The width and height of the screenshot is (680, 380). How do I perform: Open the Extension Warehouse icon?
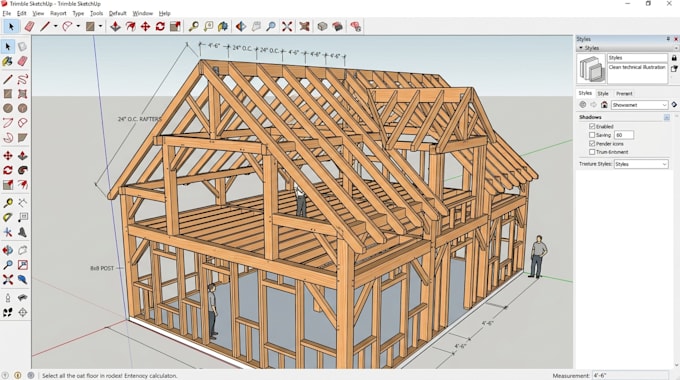(337, 26)
